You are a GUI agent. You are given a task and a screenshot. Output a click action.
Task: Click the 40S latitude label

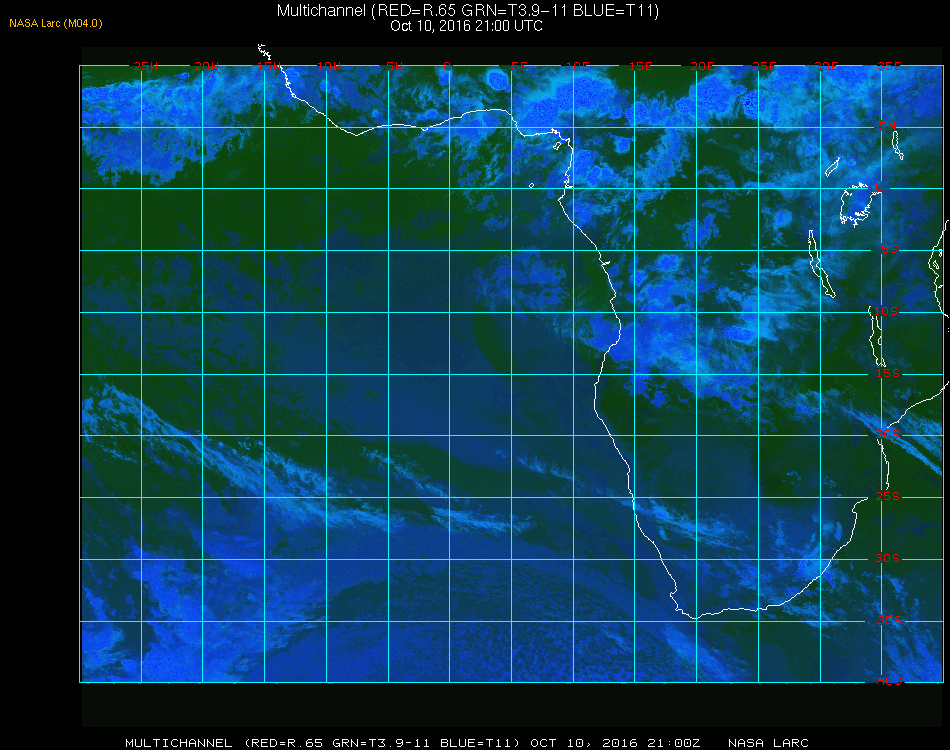(889, 681)
